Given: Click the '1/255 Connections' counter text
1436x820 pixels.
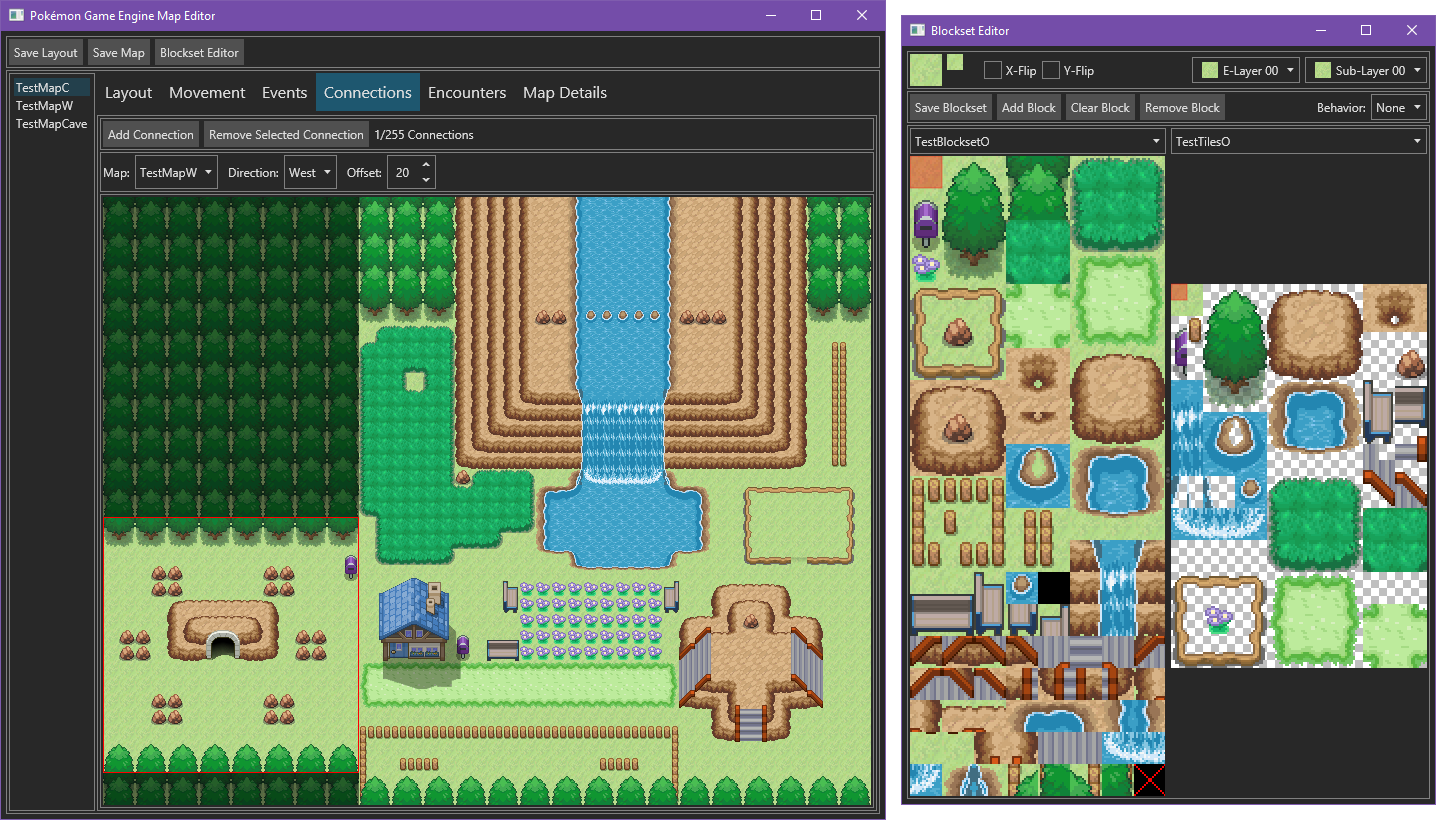Looking at the screenshot, I should click(424, 134).
